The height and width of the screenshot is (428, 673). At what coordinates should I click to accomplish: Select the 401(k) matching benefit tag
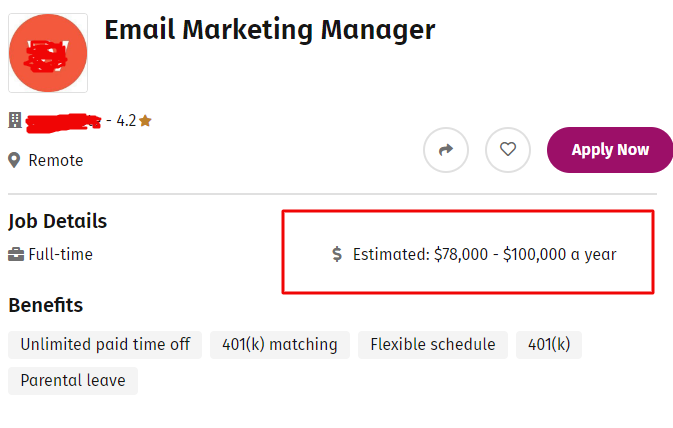[280, 345]
